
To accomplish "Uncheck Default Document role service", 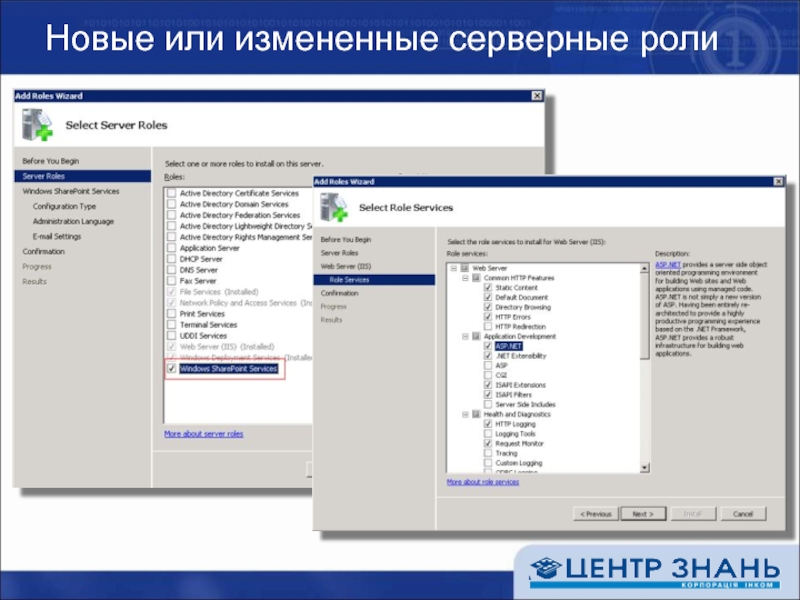I will 488,297.
